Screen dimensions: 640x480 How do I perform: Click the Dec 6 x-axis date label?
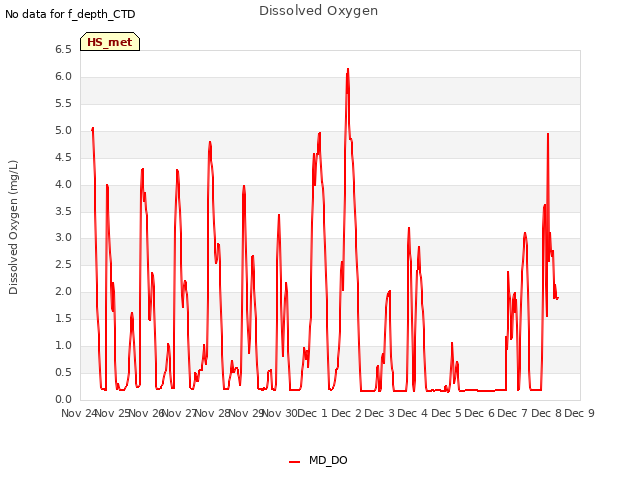(x=479, y=413)
